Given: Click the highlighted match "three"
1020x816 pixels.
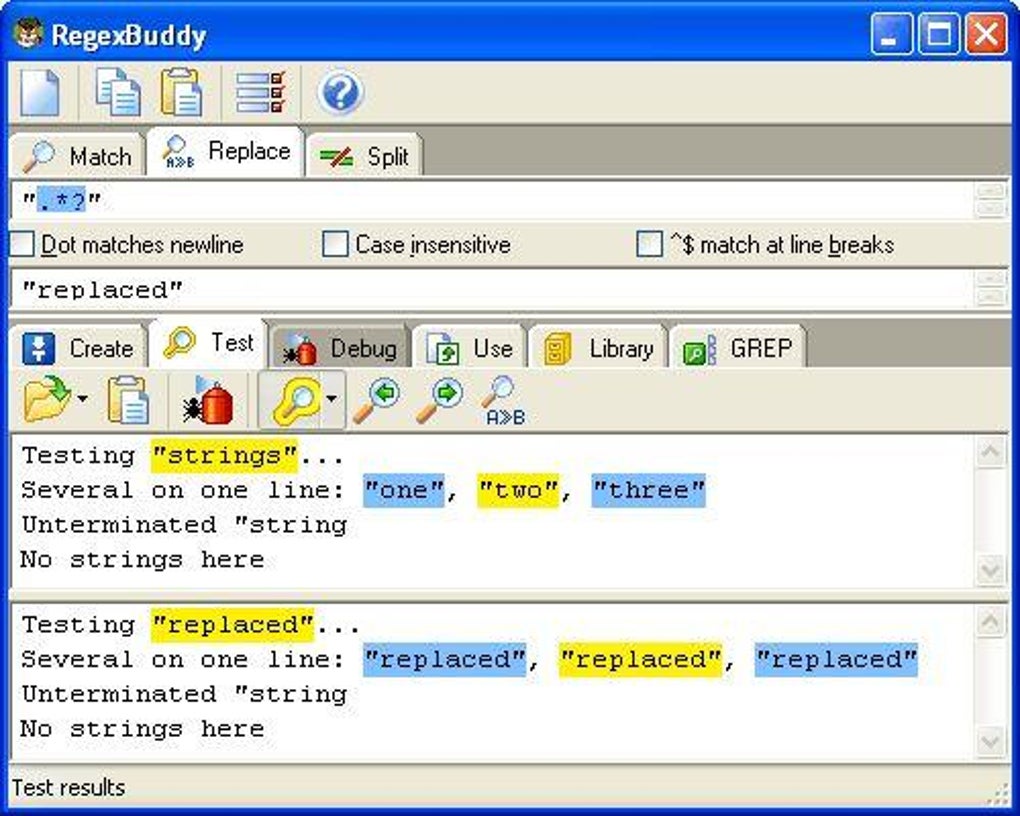Looking at the screenshot, I should pyautogui.click(x=649, y=490).
